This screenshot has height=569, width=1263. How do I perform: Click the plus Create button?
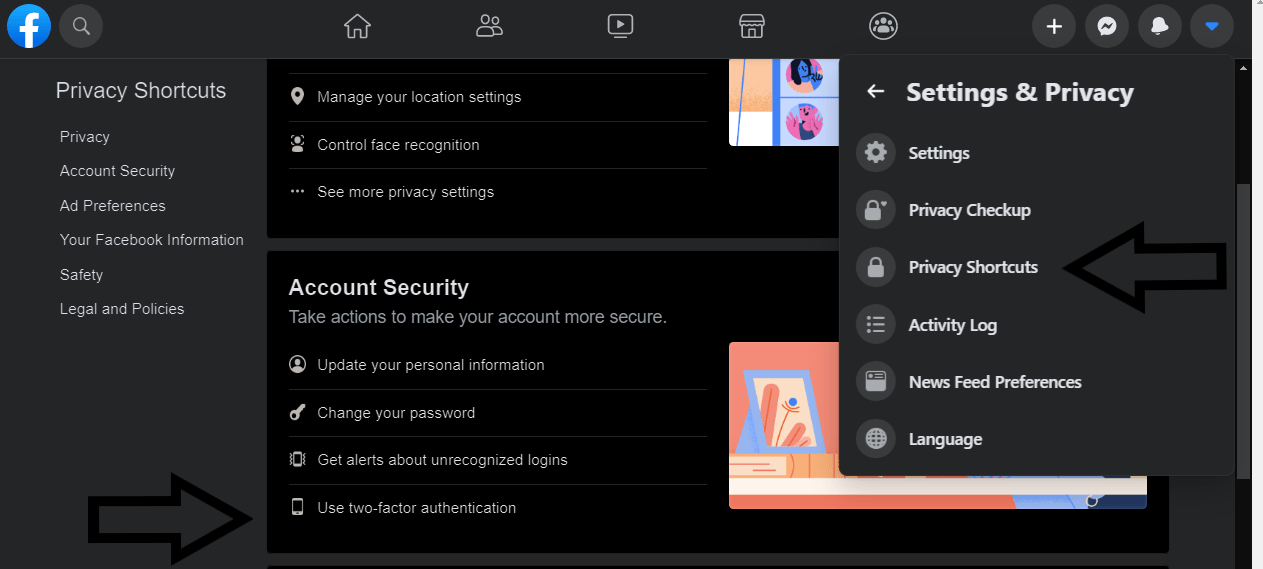tap(1054, 27)
